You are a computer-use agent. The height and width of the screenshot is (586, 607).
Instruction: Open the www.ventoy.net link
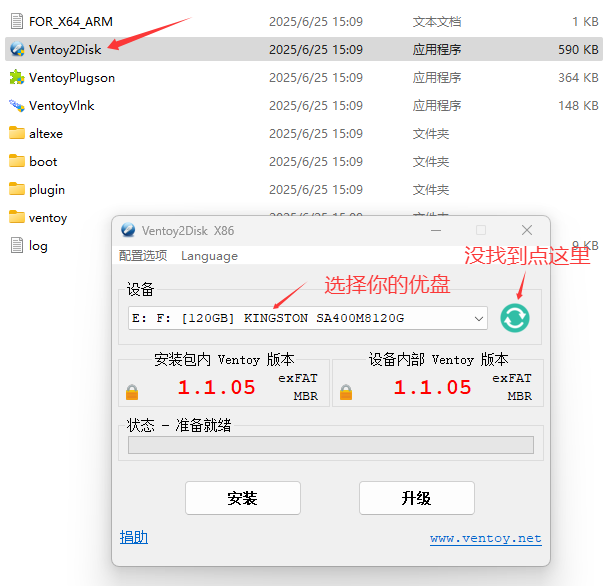(x=485, y=538)
